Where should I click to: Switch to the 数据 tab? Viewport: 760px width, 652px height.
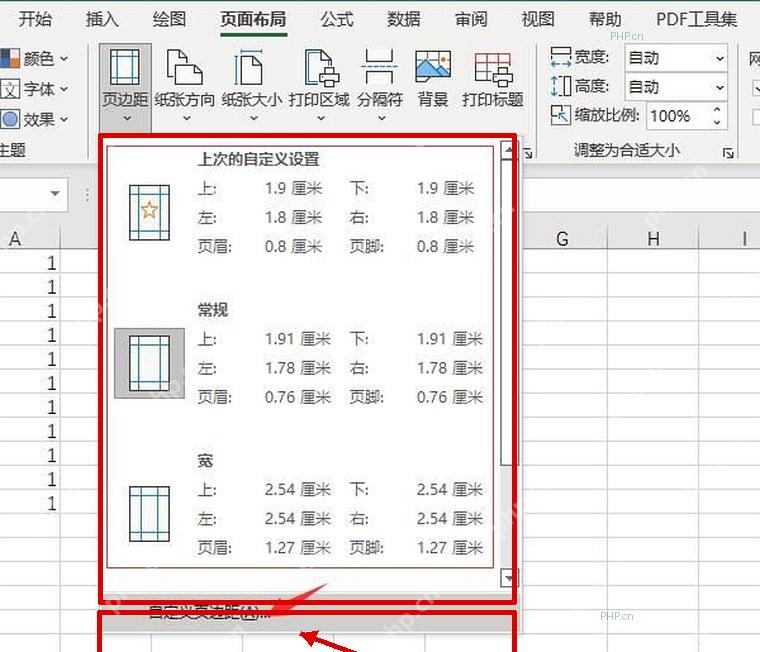[404, 19]
